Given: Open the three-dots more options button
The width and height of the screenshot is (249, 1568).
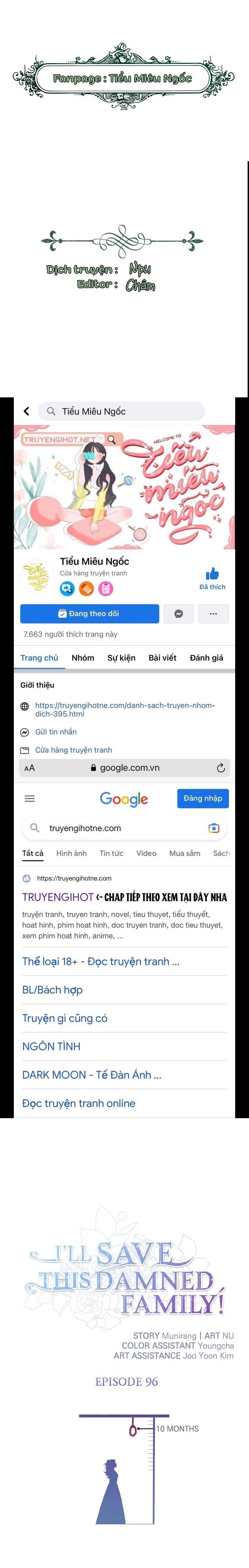Looking at the screenshot, I should (x=213, y=613).
